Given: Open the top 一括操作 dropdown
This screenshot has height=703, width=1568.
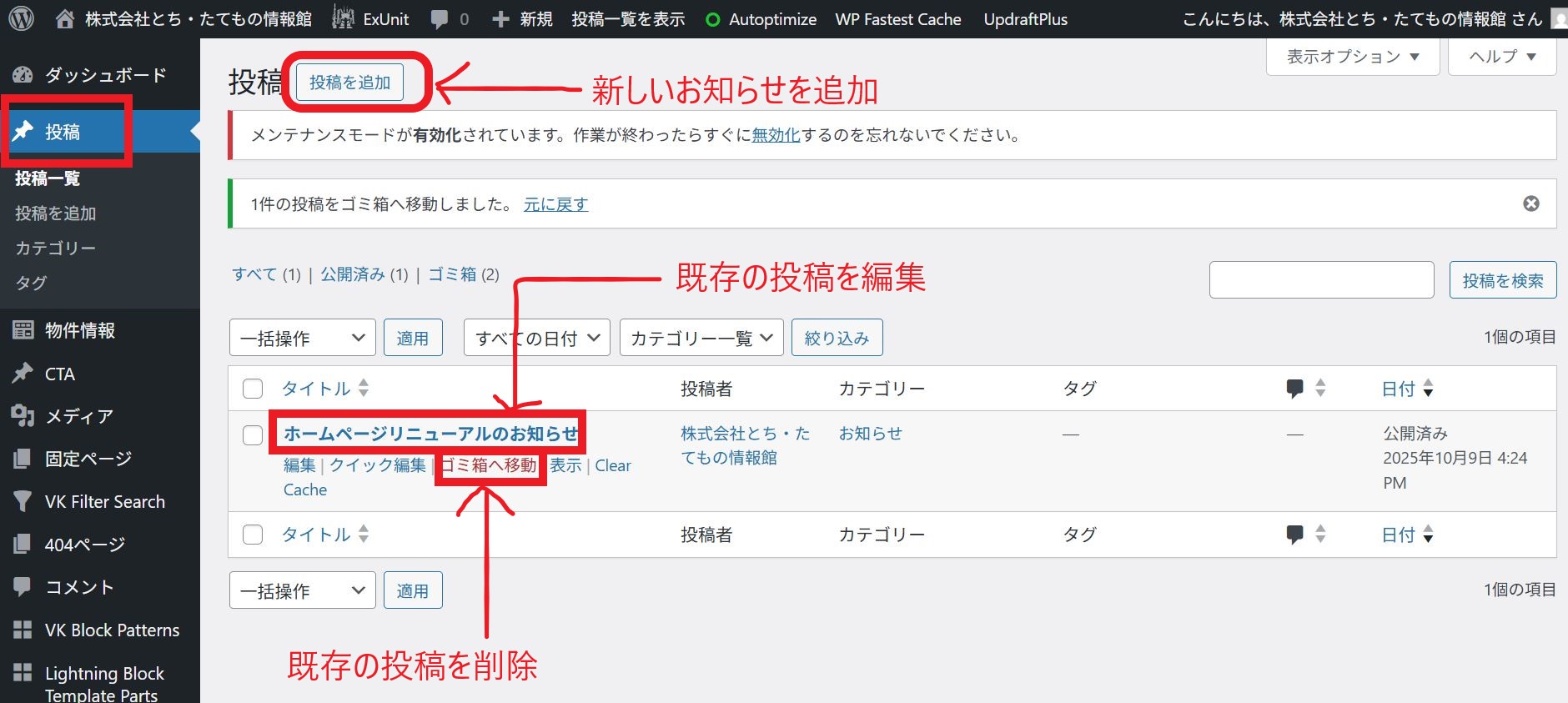Looking at the screenshot, I should tap(302, 338).
